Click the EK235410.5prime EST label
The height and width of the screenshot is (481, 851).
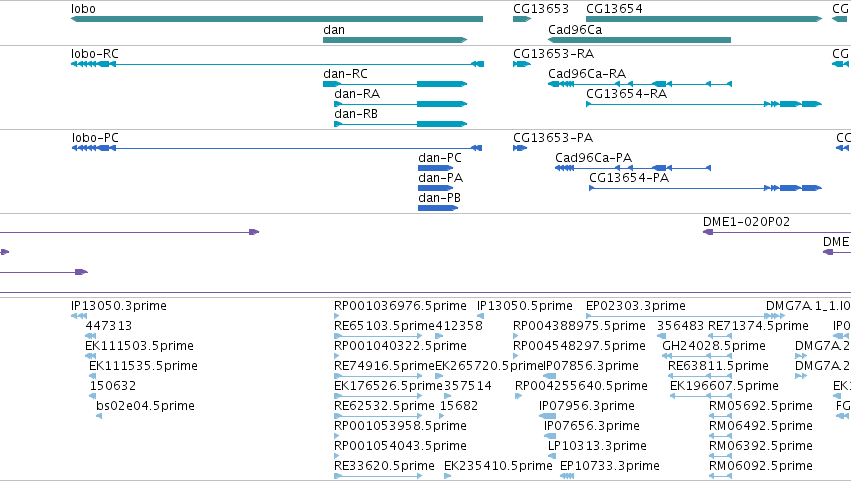coord(498,467)
